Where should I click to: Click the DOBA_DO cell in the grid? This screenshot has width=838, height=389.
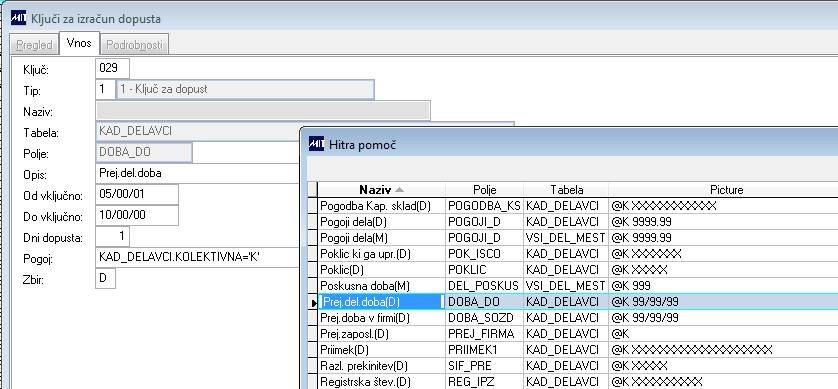[484, 302]
